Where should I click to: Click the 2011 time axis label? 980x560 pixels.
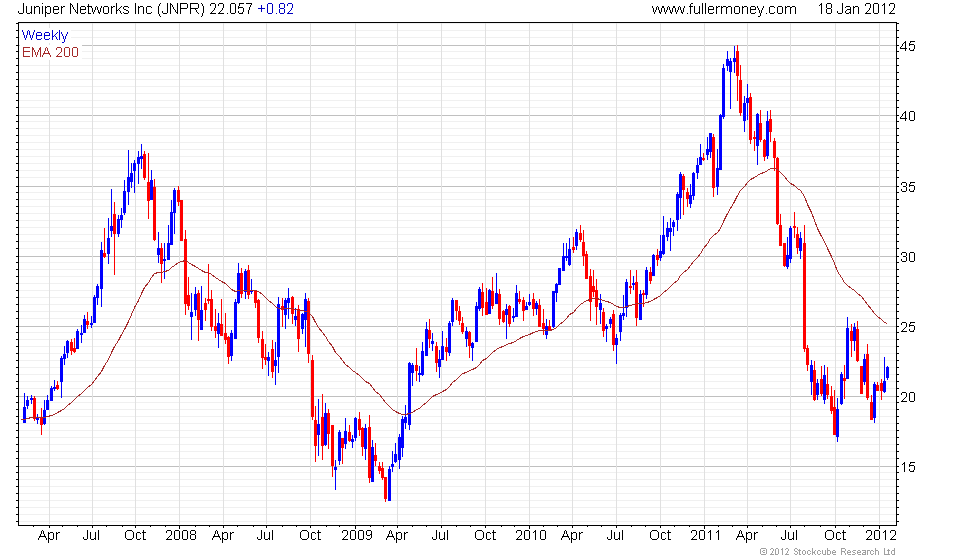pyautogui.click(x=706, y=536)
